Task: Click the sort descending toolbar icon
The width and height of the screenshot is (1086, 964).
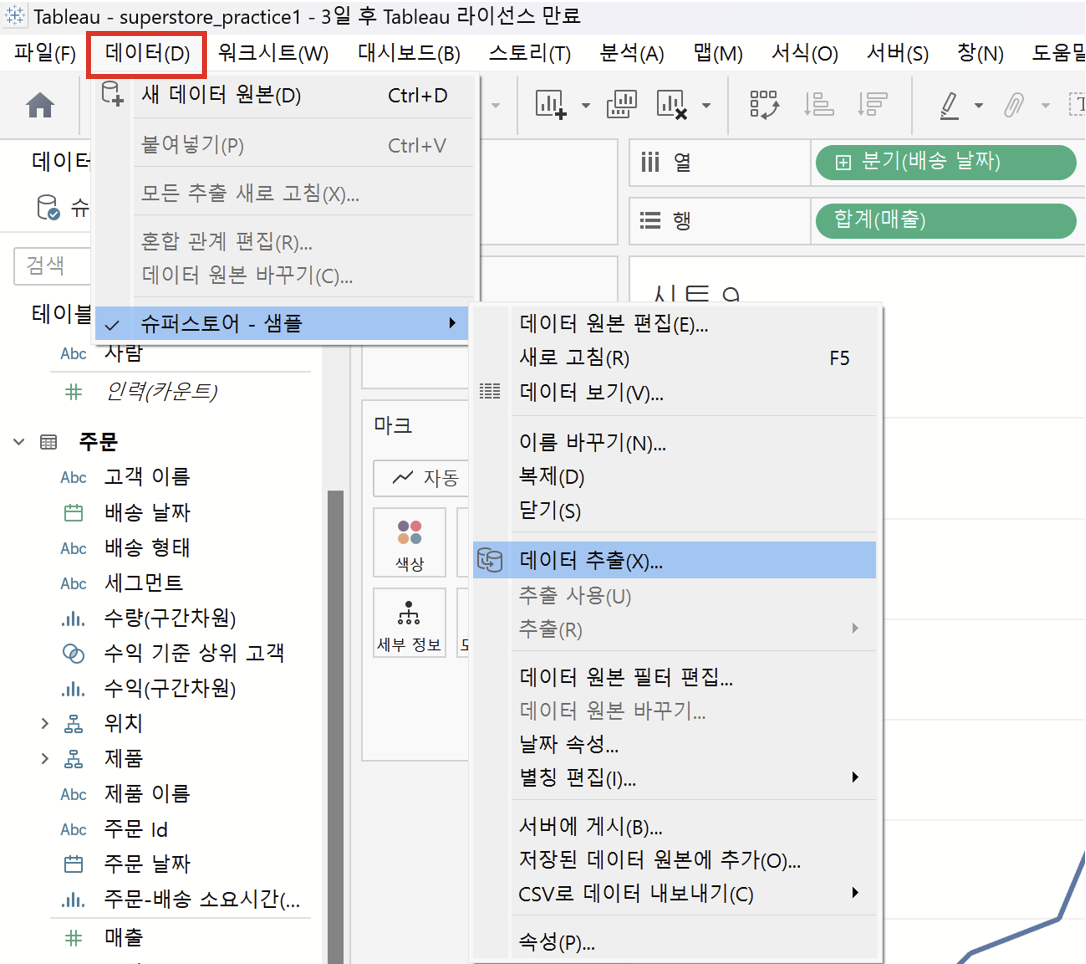Action: (x=871, y=105)
